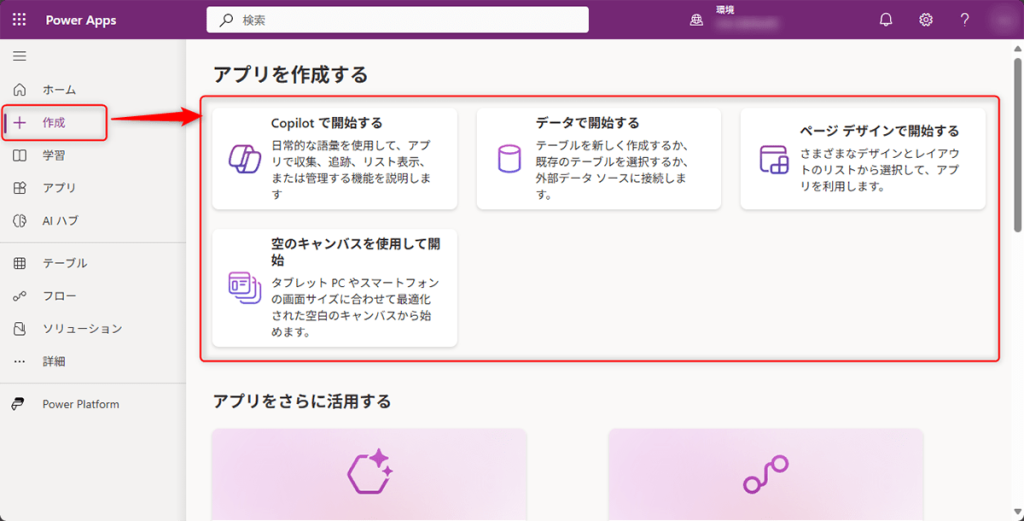Image resolution: width=1024 pixels, height=521 pixels.
Task: Select 作成 in the sidebar
Action: (x=54, y=122)
